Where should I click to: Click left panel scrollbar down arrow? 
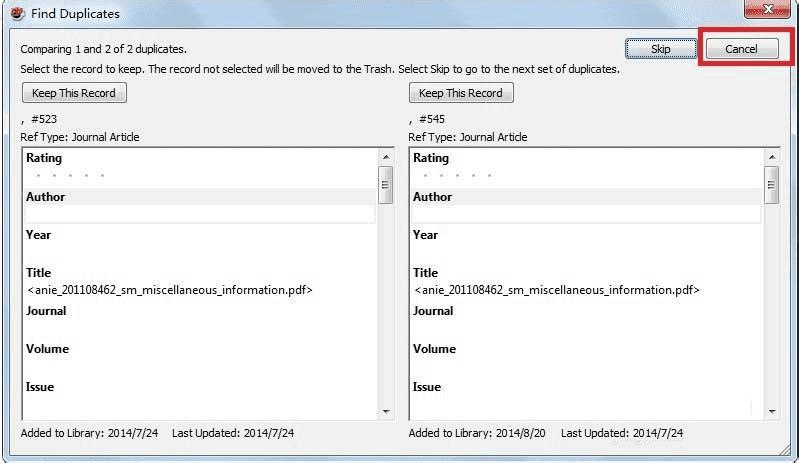tap(386, 411)
